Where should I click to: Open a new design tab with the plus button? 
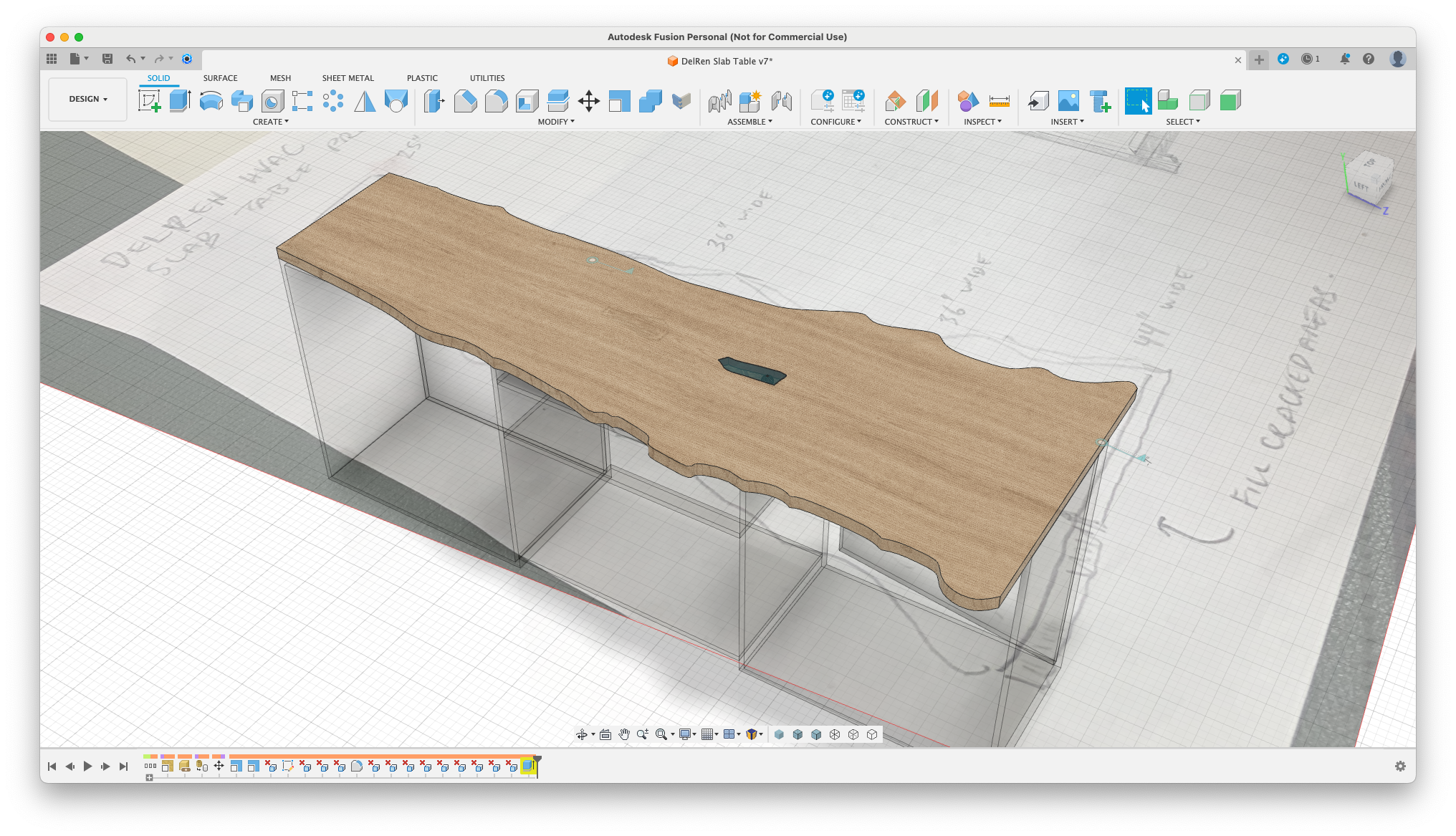point(1259,59)
